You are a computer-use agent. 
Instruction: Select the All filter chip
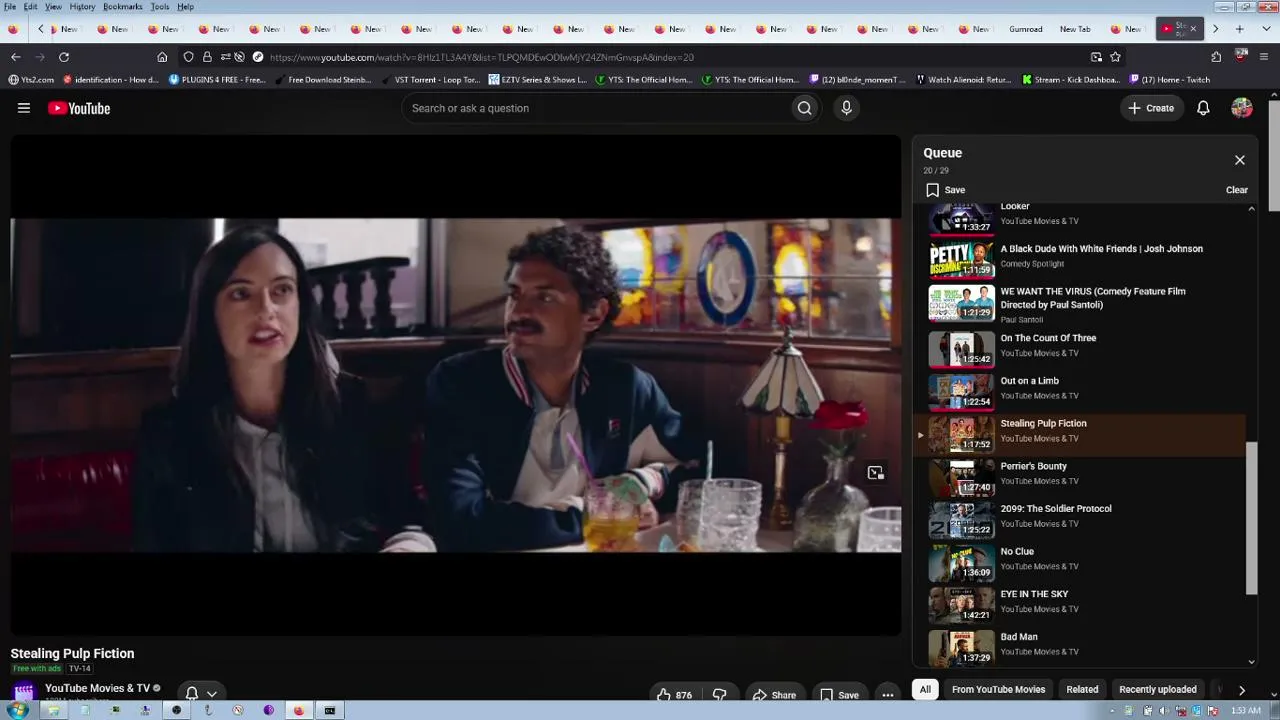coord(925,689)
